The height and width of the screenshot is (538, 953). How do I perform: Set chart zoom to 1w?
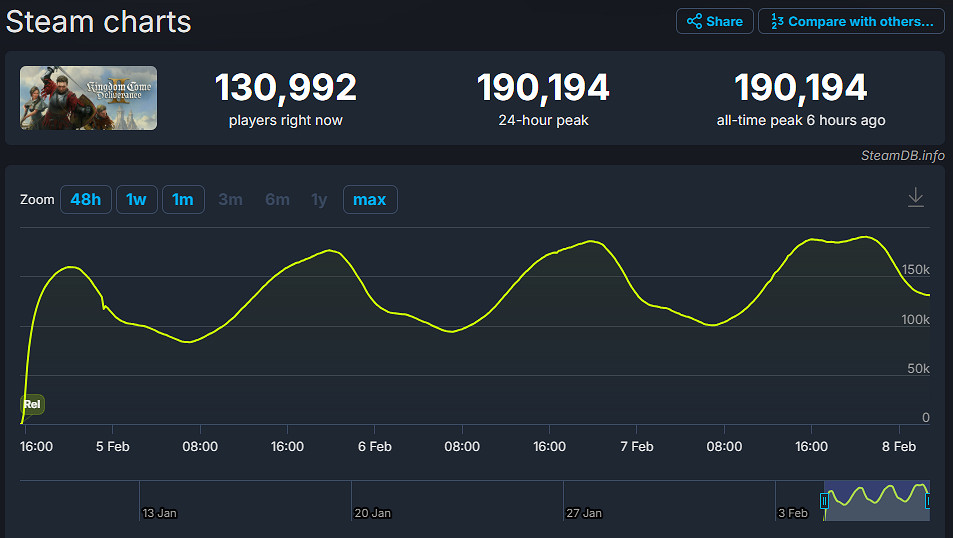[136, 200]
